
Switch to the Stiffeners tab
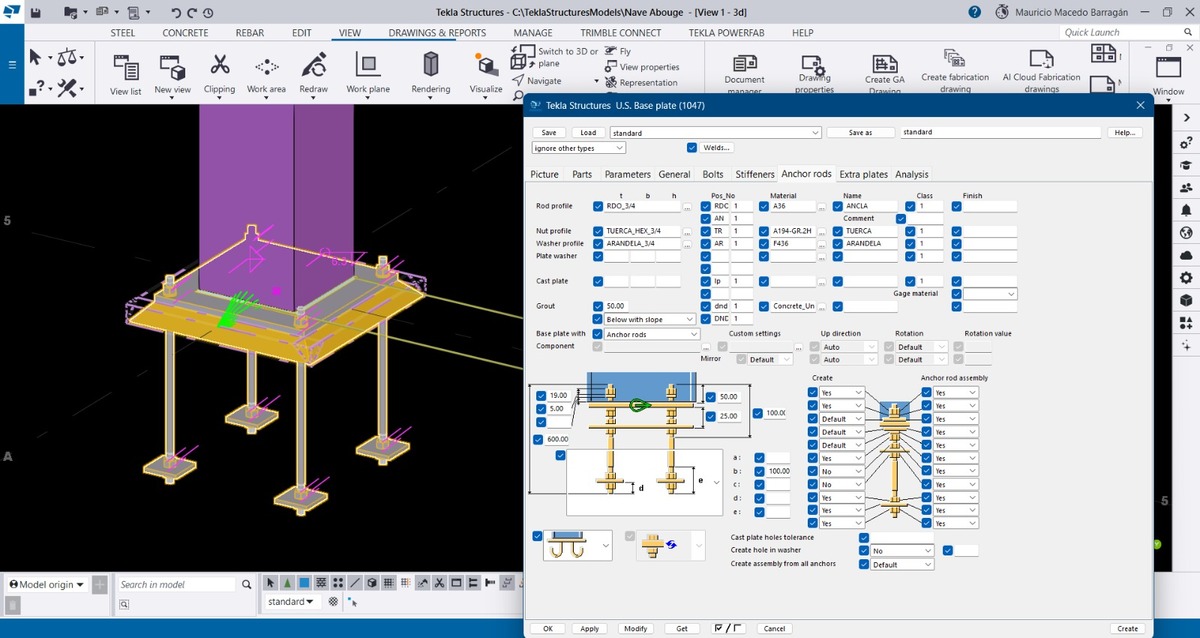755,174
